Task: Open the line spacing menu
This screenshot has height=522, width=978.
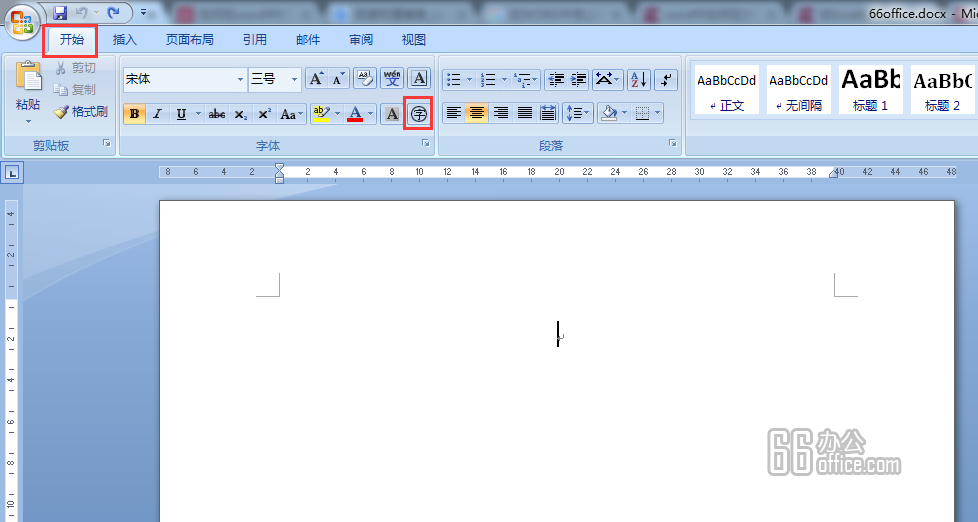Action: [577, 113]
